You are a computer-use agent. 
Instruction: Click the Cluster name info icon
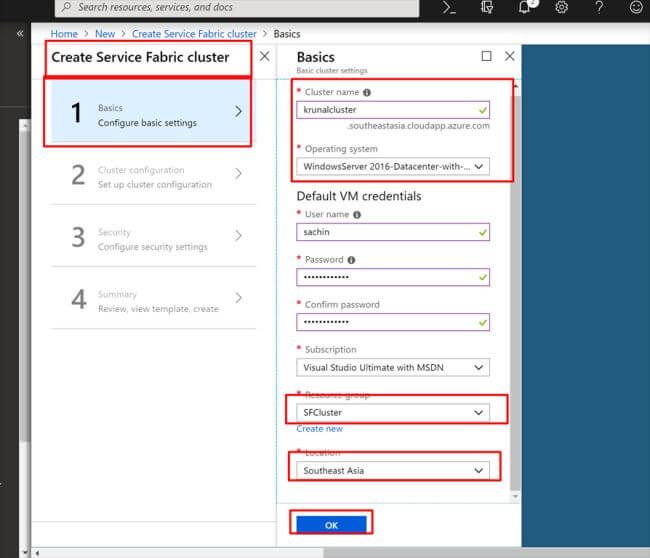(x=367, y=92)
